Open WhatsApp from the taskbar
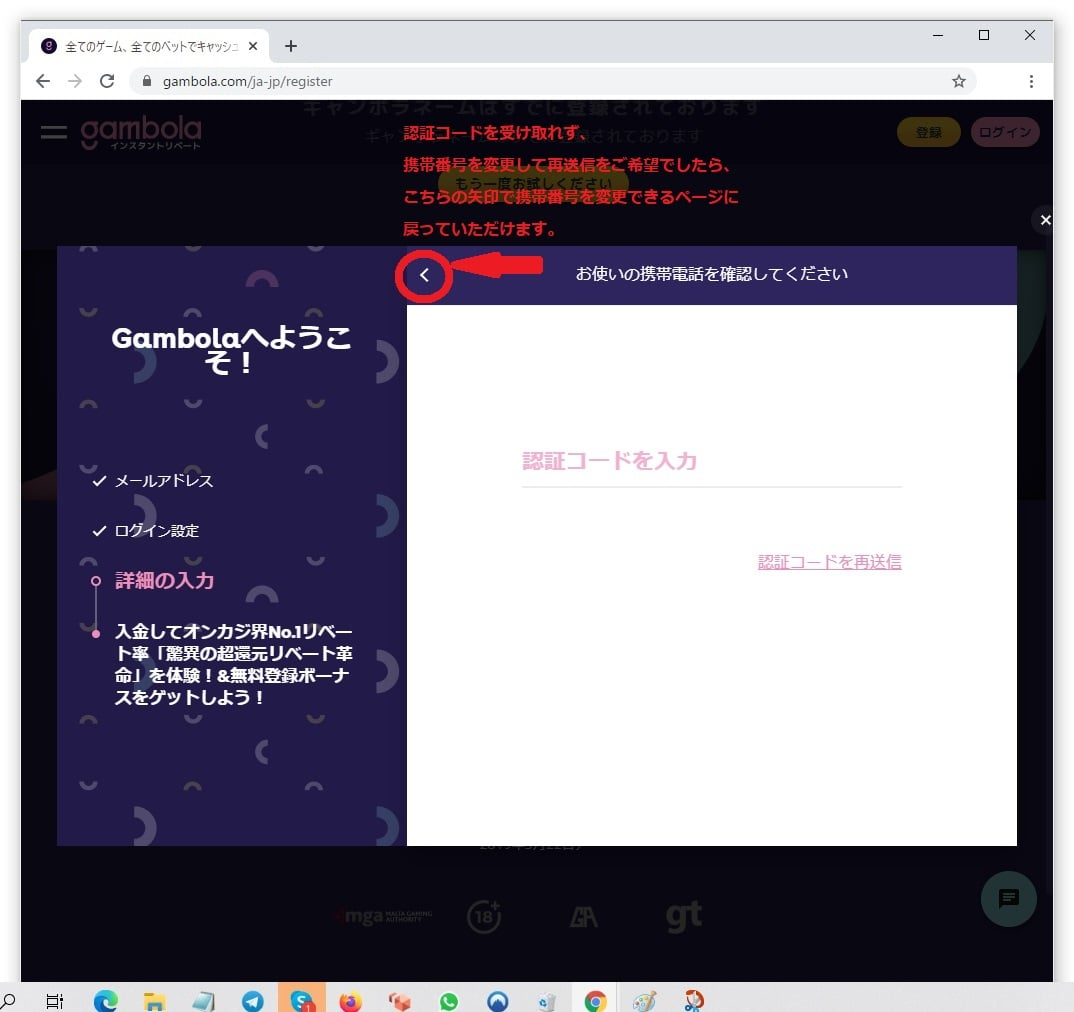 click(449, 1001)
